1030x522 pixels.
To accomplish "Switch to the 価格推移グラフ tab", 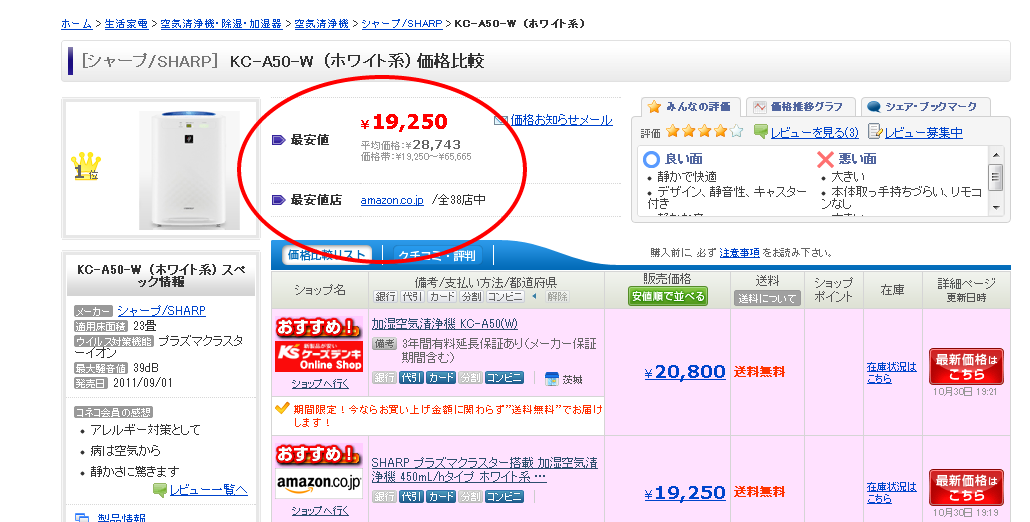I will (x=799, y=106).
